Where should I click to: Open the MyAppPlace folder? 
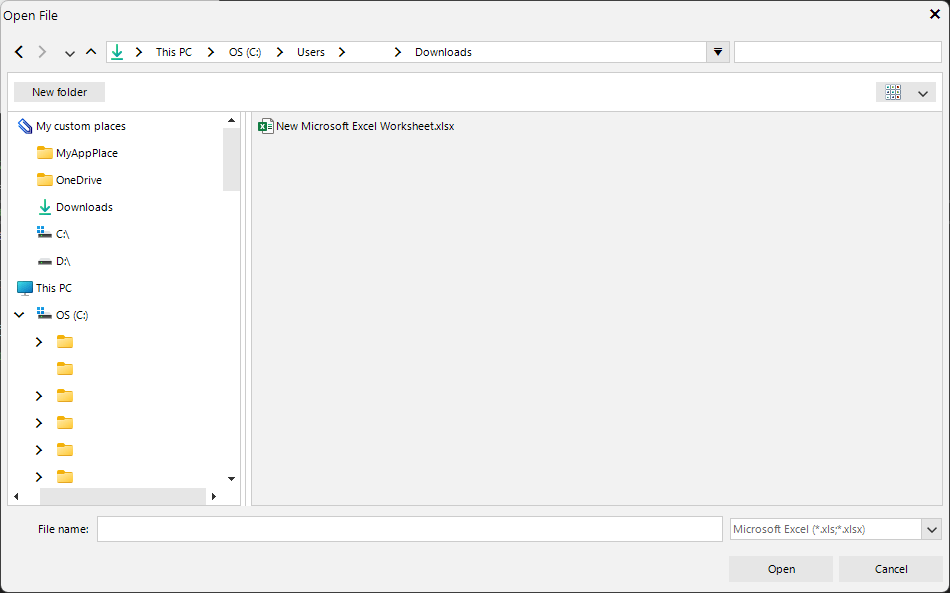[x=87, y=153]
